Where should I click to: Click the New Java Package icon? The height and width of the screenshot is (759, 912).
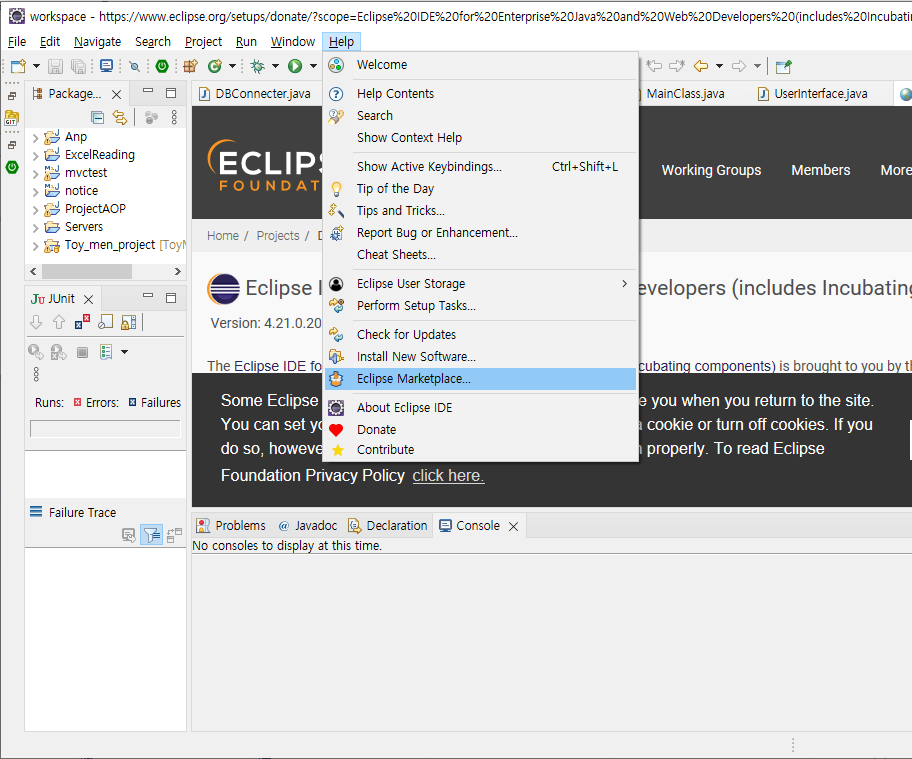click(190, 66)
